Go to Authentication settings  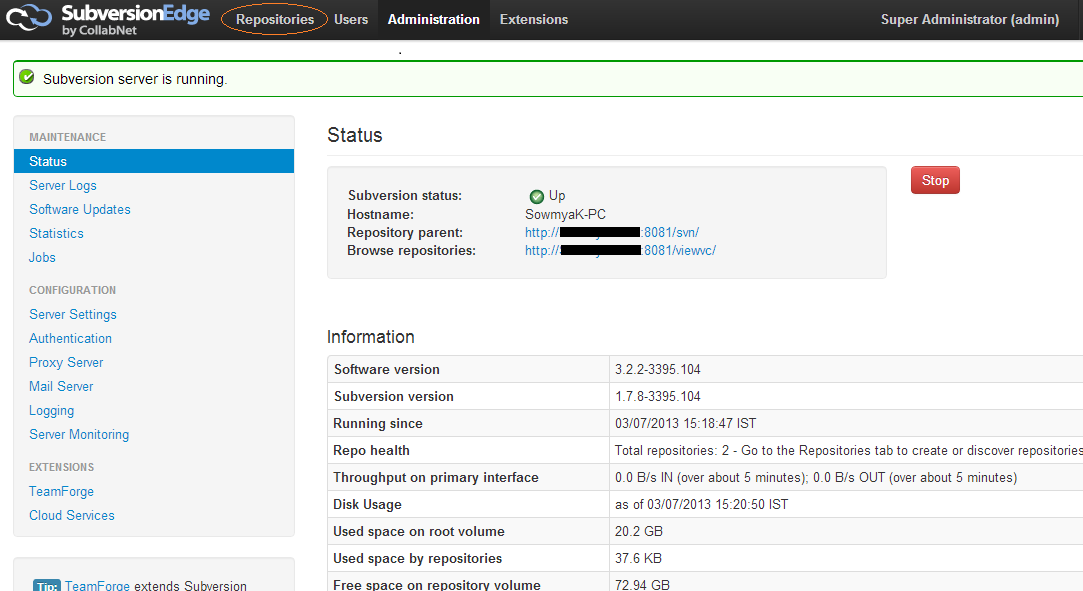70,338
